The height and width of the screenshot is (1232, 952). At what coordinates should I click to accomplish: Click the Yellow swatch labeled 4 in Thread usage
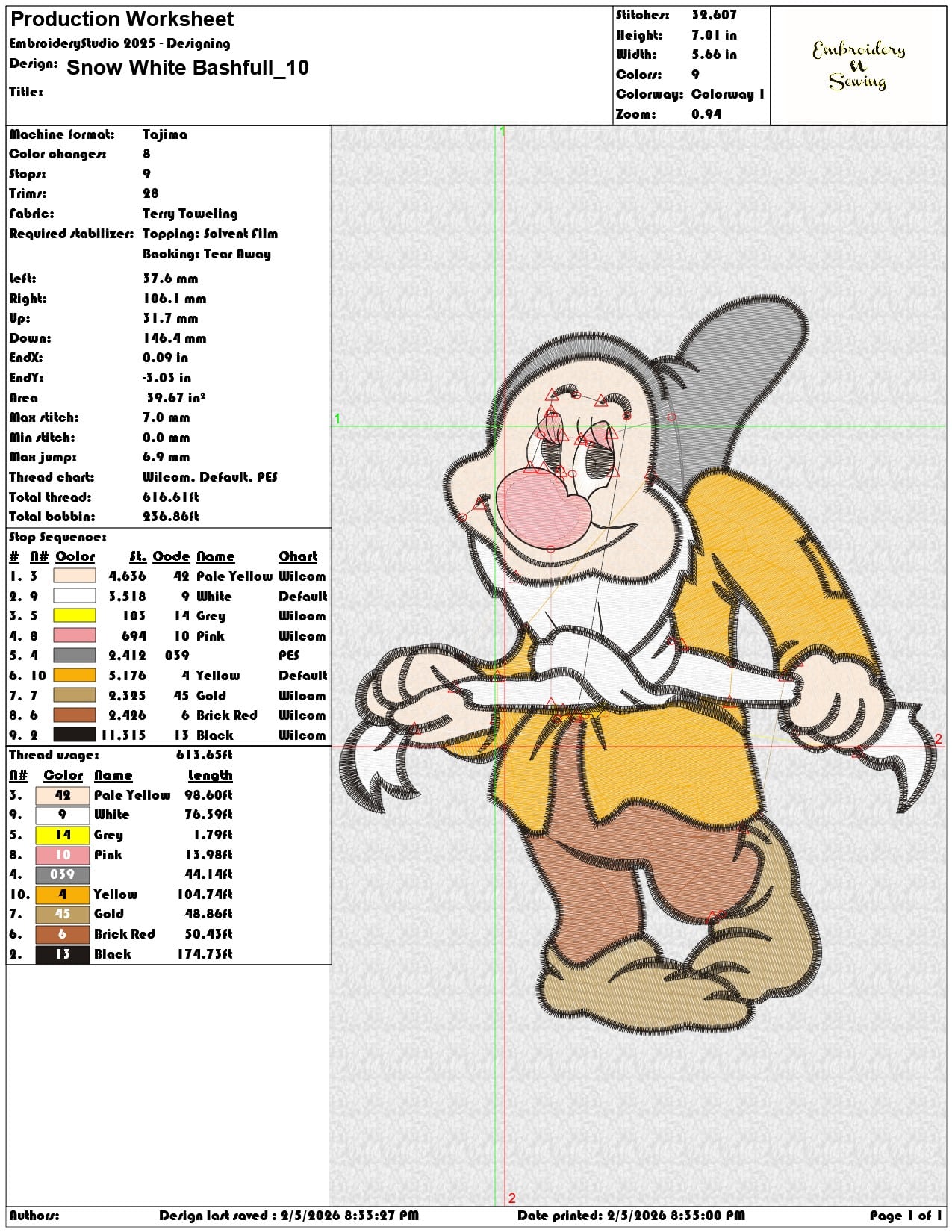point(63,894)
